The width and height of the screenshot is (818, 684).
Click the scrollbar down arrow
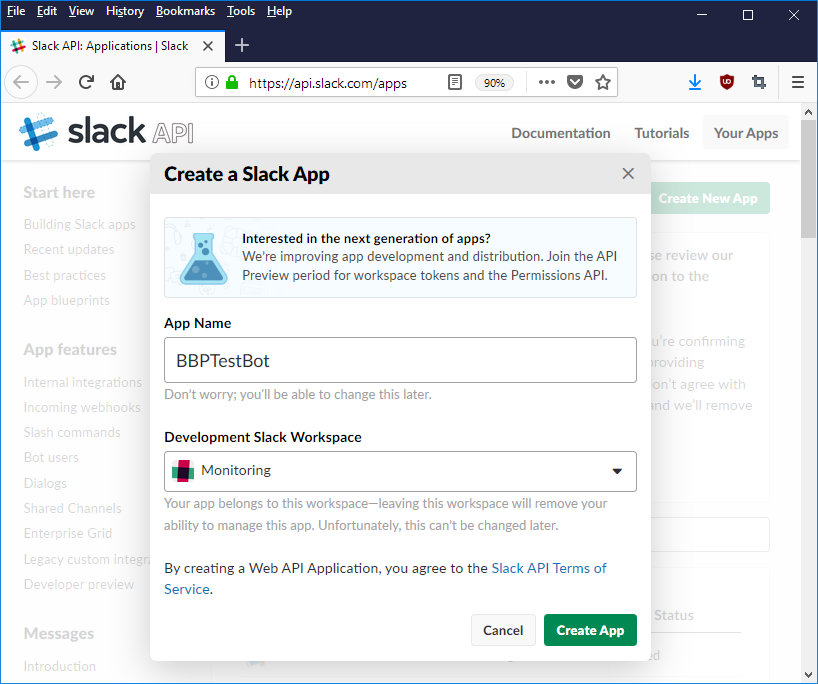click(x=809, y=675)
